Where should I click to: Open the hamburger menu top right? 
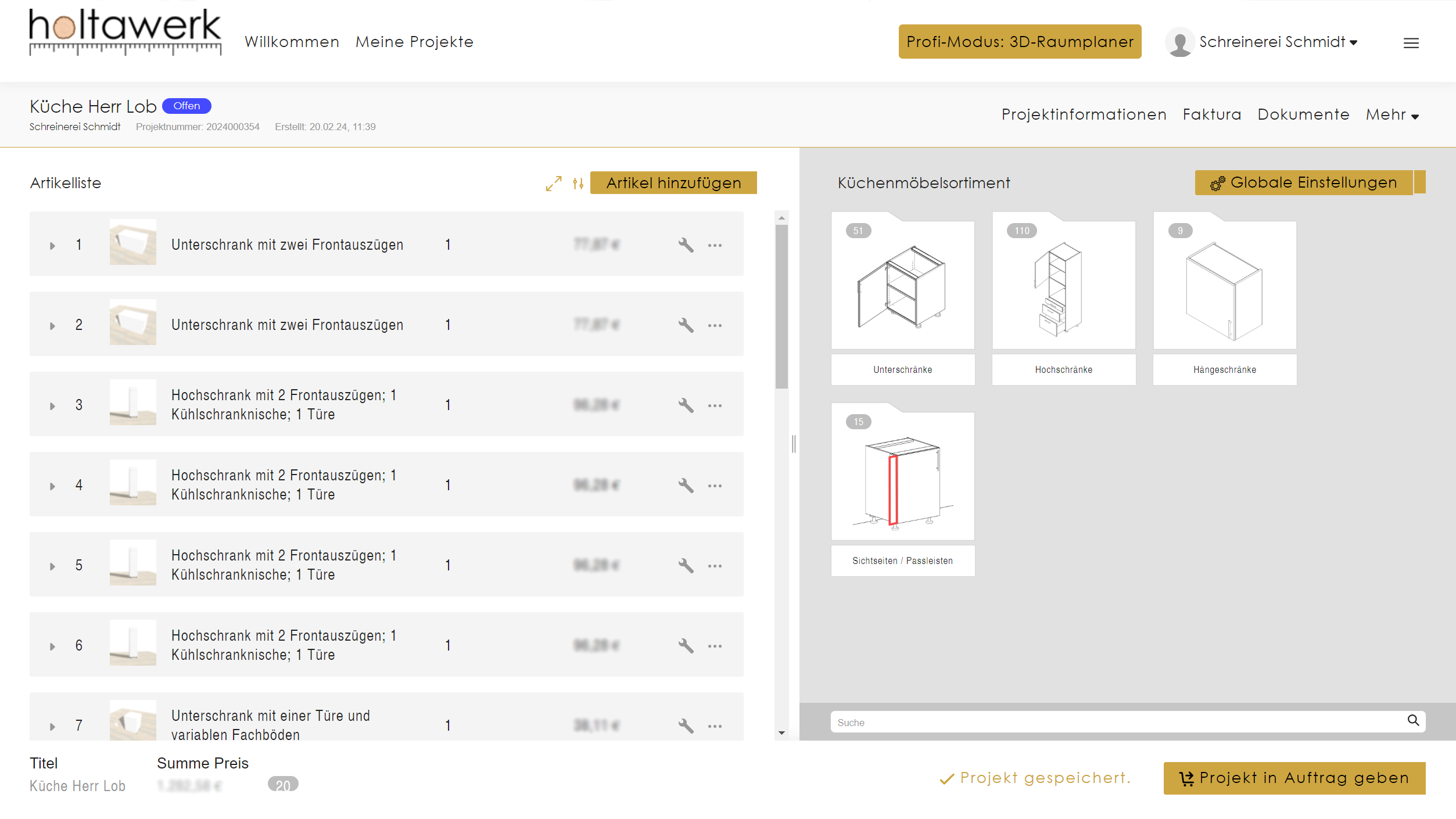(x=1411, y=43)
